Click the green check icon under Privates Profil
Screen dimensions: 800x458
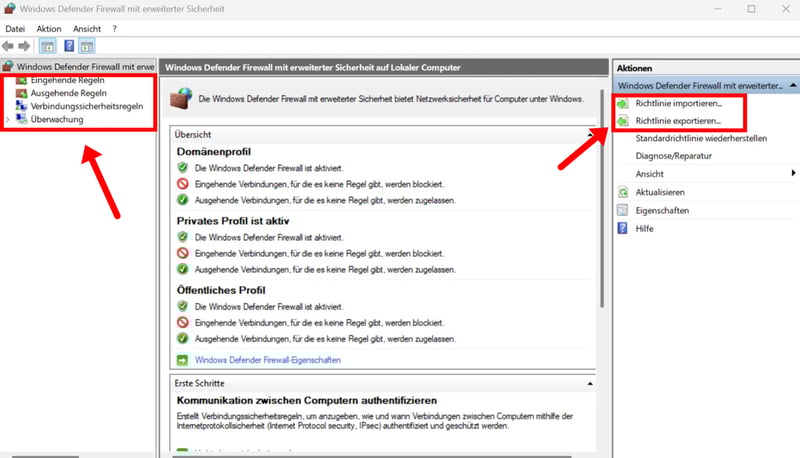click(x=183, y=269)
